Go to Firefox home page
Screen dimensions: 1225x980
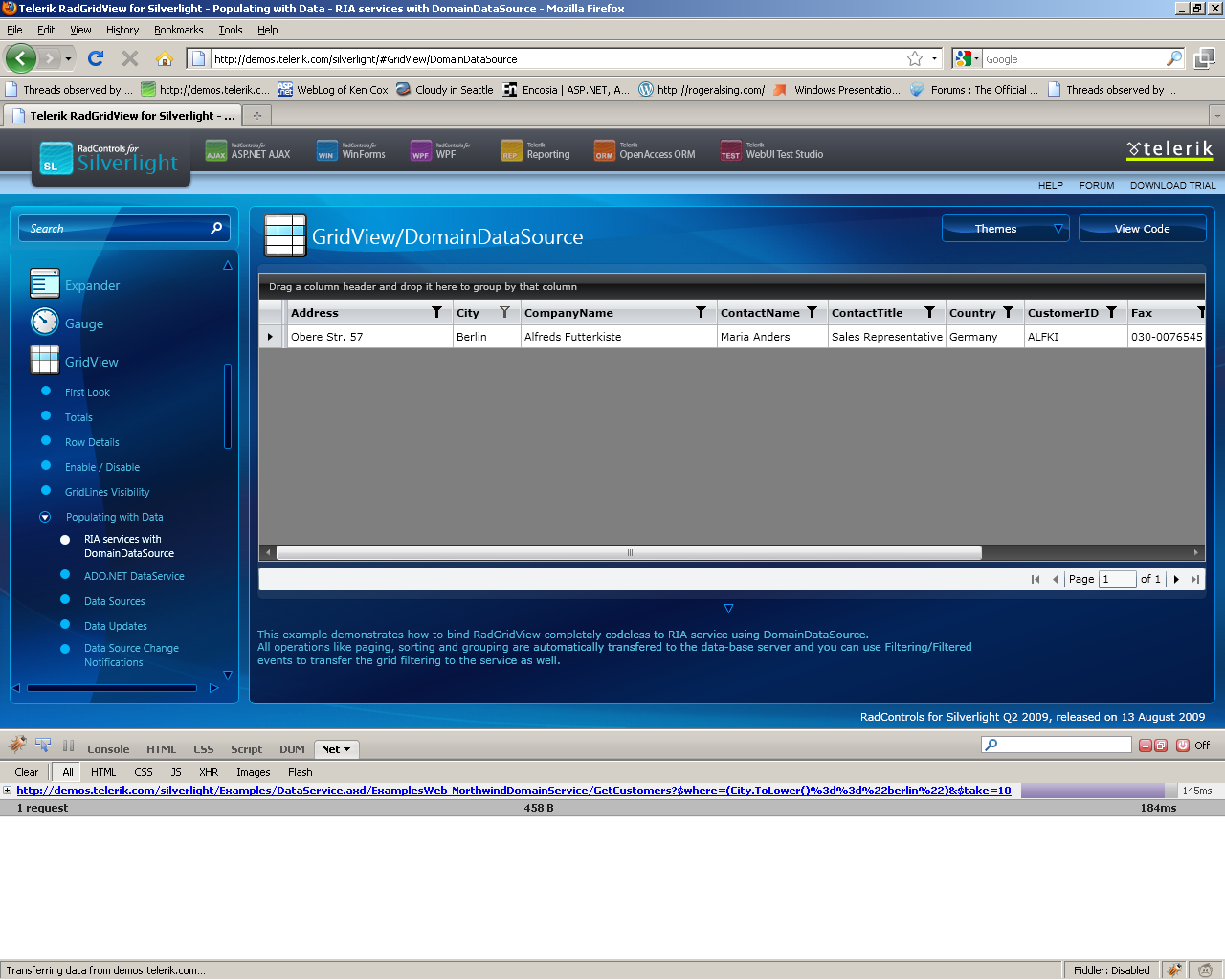(x=165, y=58)
